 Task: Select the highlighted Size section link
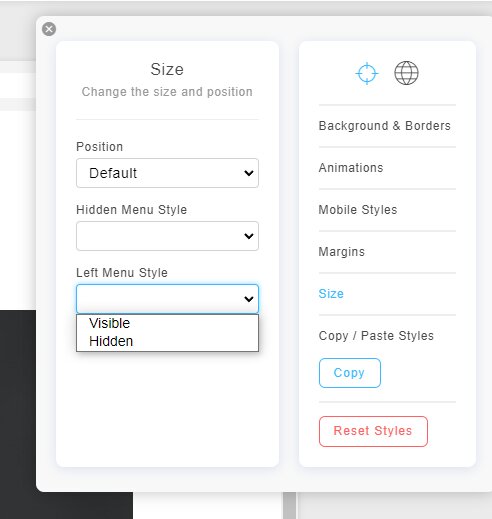point(331,294)
